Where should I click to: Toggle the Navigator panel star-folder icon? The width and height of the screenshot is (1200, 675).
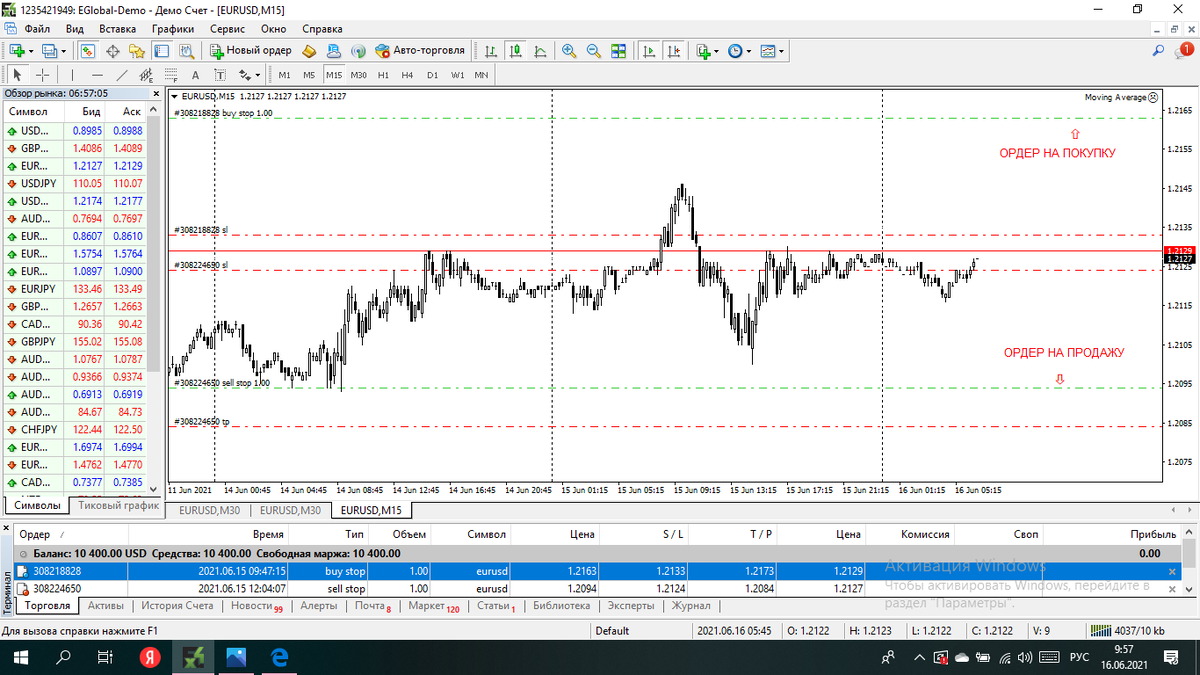click(x=137, y=50)
